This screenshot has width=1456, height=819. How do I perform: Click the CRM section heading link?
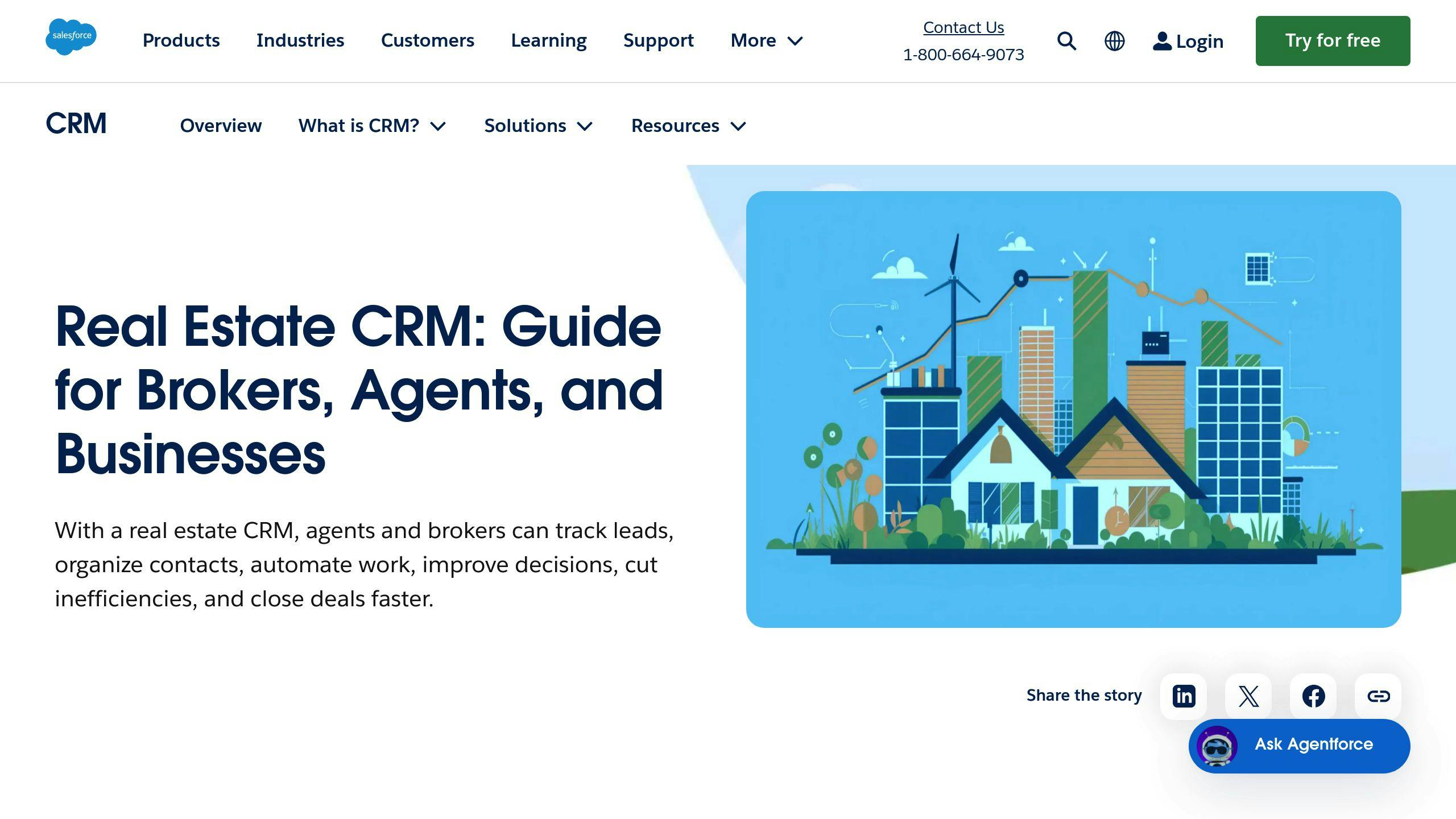coord(76,124)
